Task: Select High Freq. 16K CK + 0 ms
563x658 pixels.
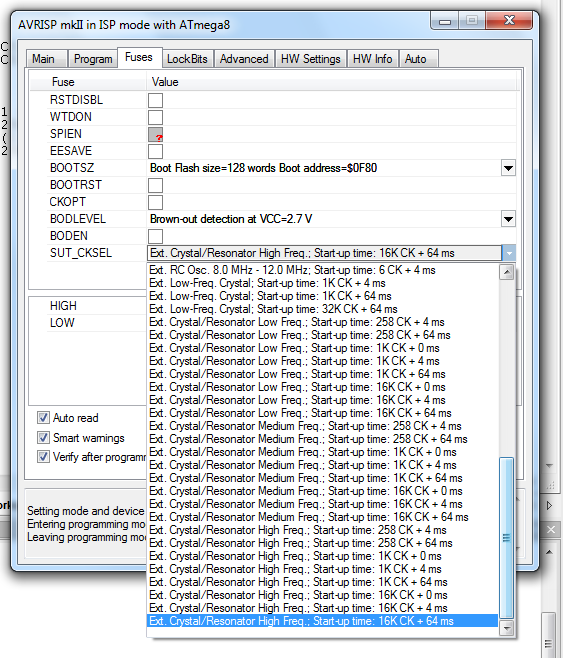Action: coord(323,595)
